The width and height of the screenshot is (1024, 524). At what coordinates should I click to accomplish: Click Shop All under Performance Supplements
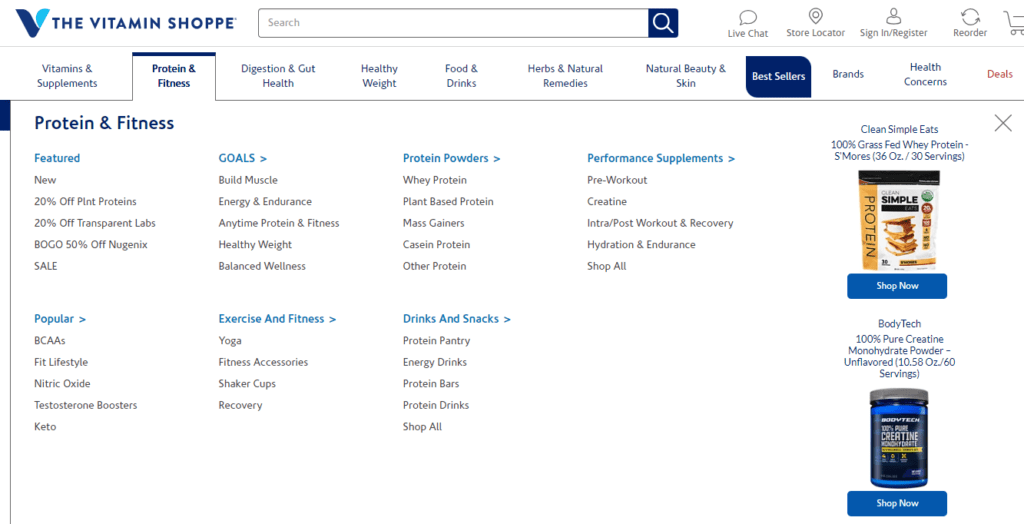coord(607,266)
